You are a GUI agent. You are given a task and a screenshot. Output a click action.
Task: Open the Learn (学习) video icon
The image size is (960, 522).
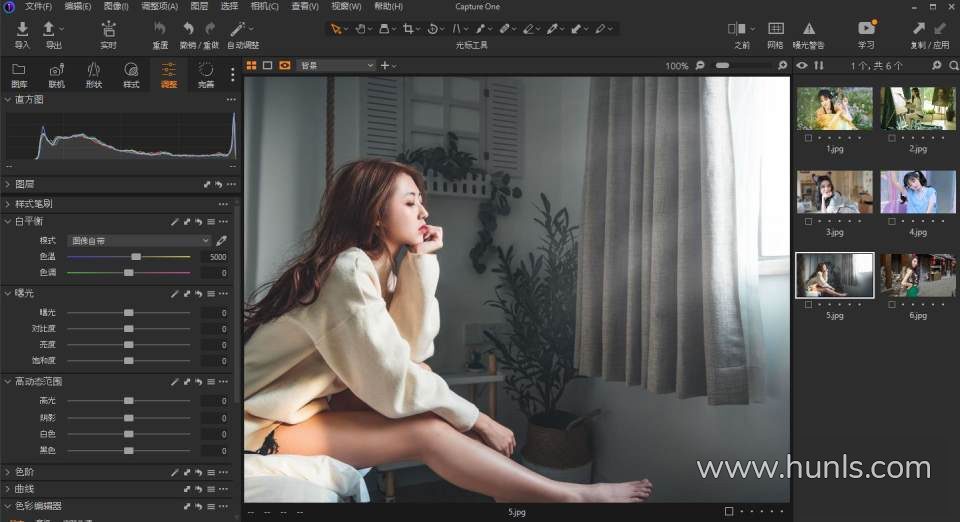coord(866,28)
